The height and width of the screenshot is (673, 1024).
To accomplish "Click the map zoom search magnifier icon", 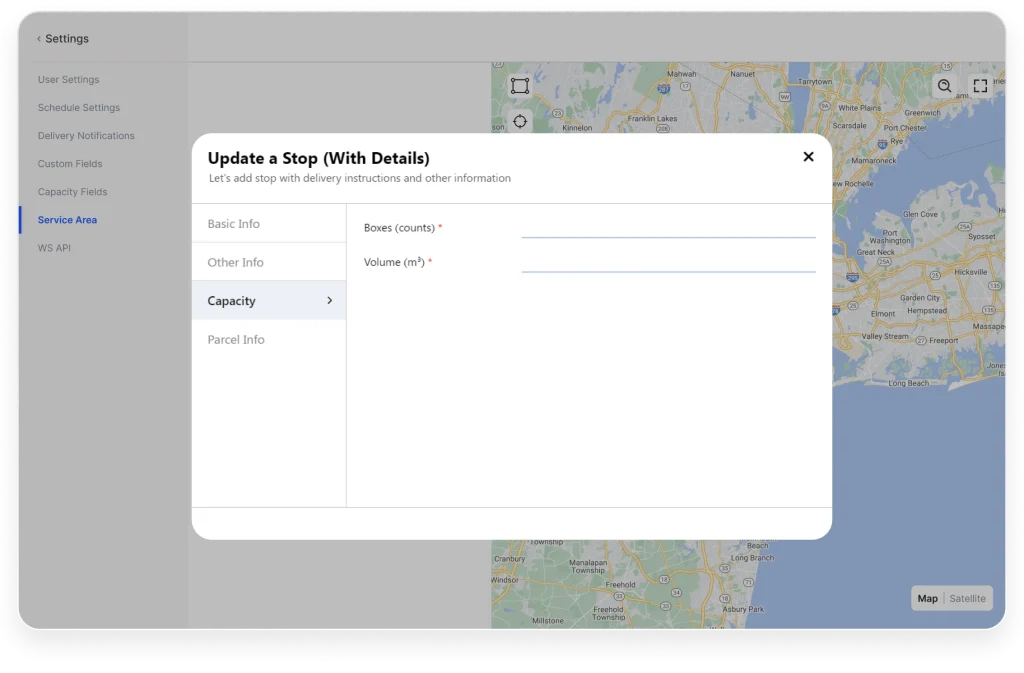I will point(944,86).
